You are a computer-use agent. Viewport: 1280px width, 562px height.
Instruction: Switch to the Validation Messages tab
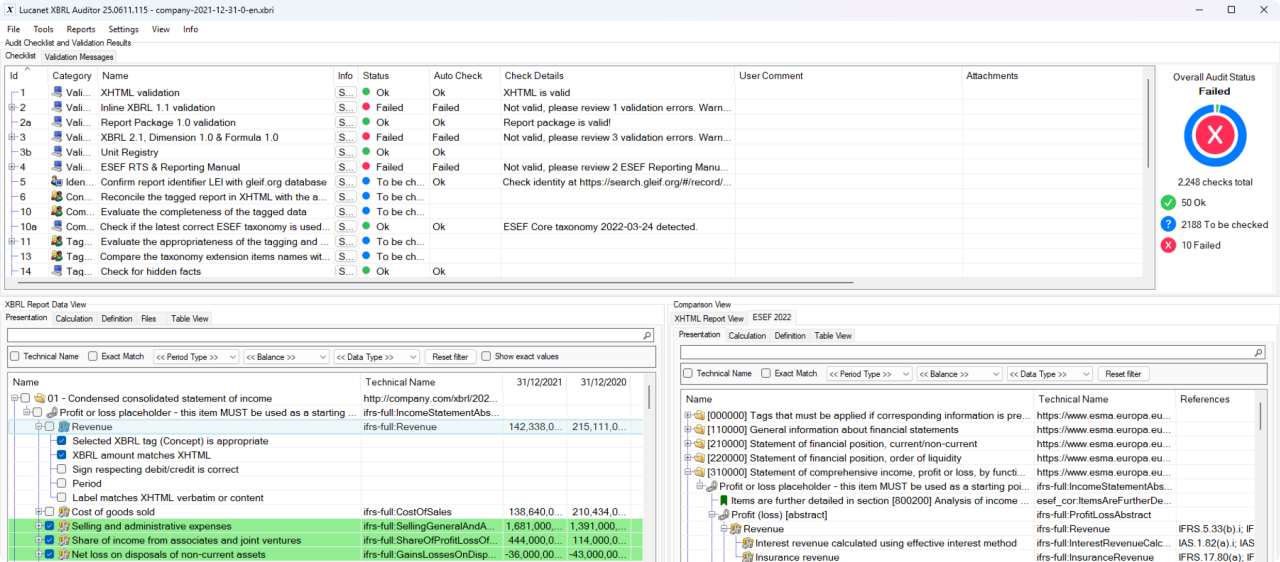[79, 57]
